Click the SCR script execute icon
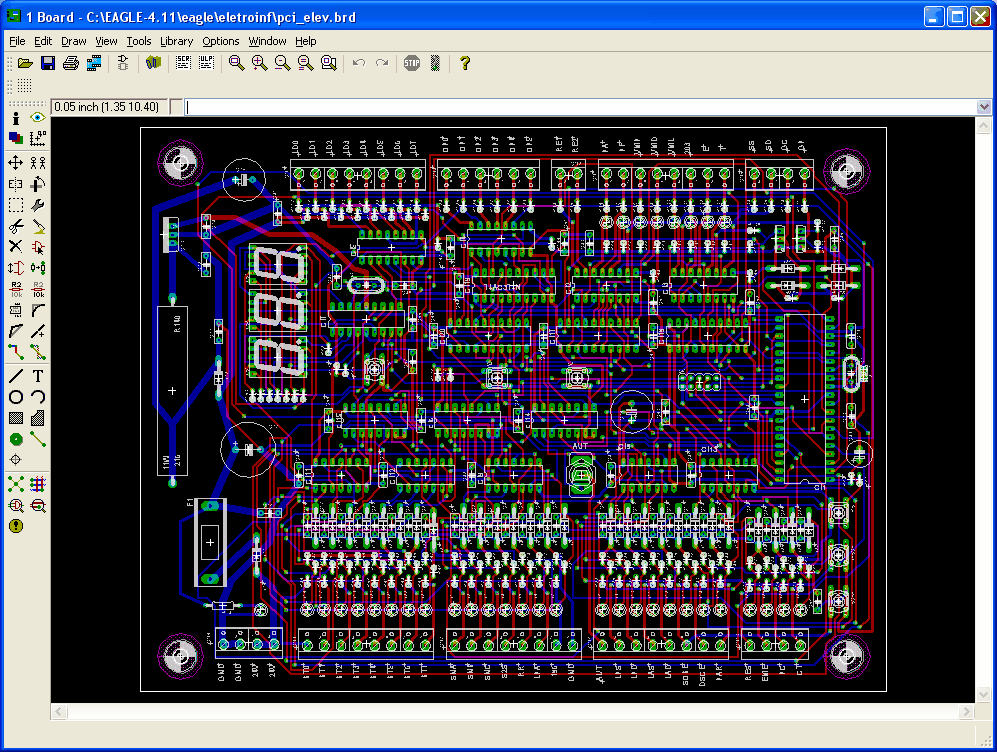This screenshot has width=997, height=752. pos(184,63)
